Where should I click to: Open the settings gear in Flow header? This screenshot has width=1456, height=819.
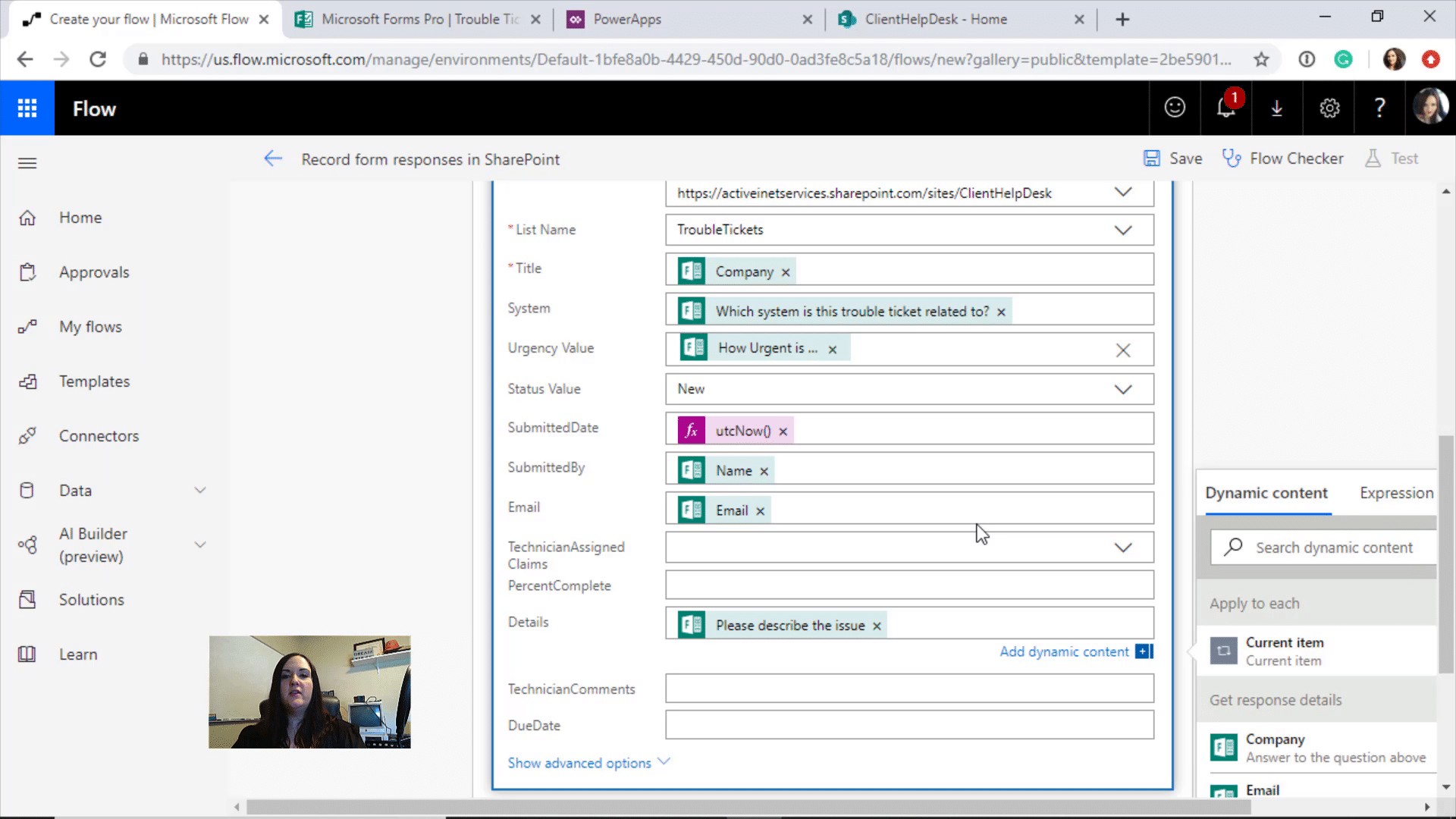(1329, 108)
